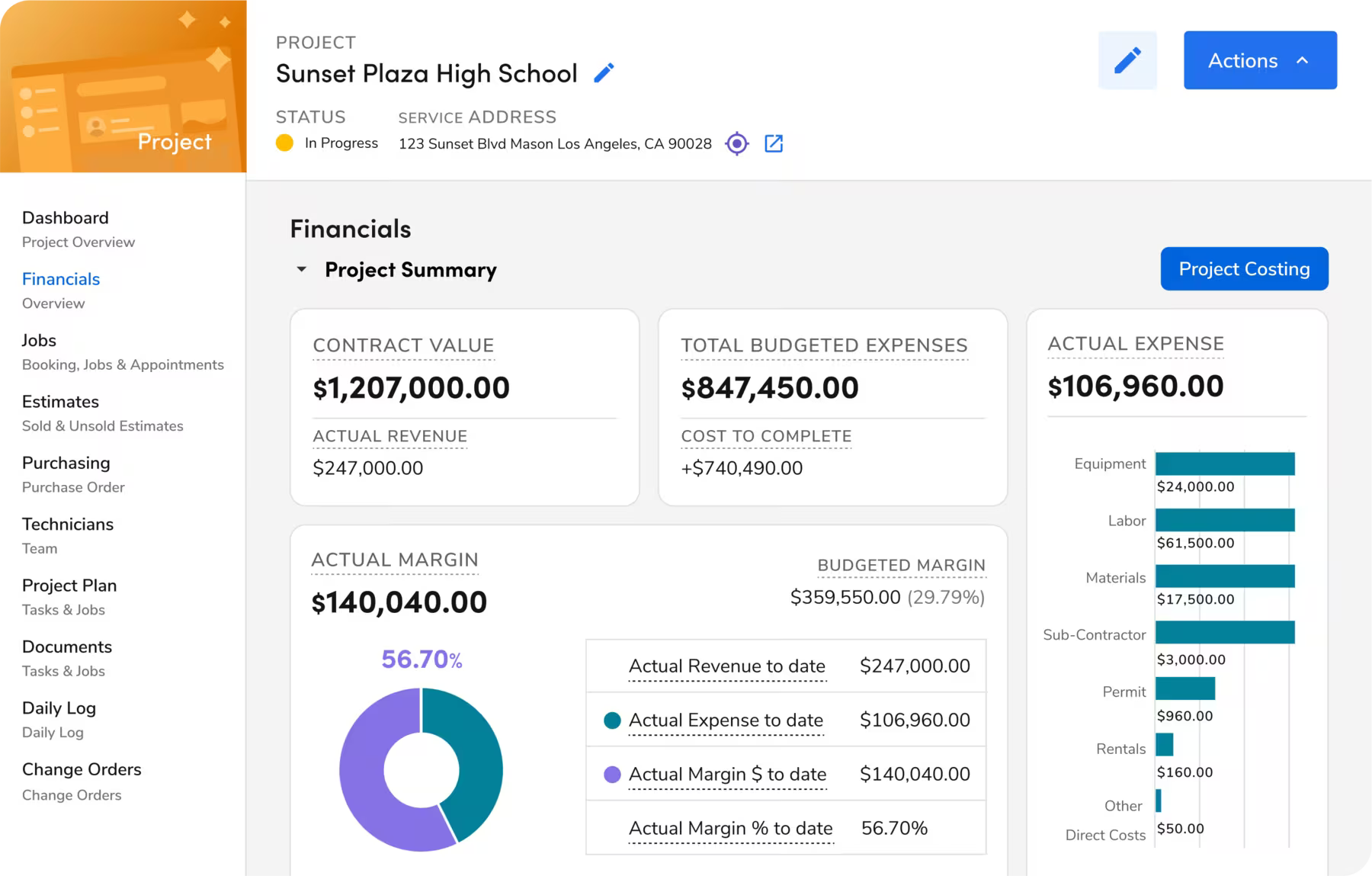Open Change Orders in the sidebar
This screenshot has height=876, width=1372.
[82, 769]
